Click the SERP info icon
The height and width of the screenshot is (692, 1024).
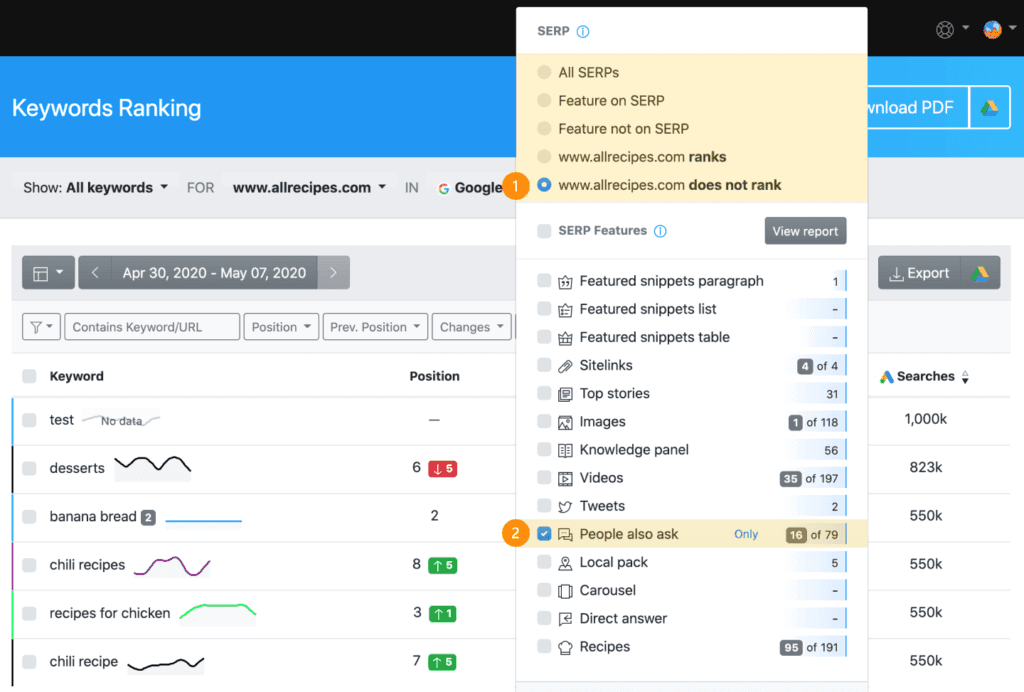point(583,31)
